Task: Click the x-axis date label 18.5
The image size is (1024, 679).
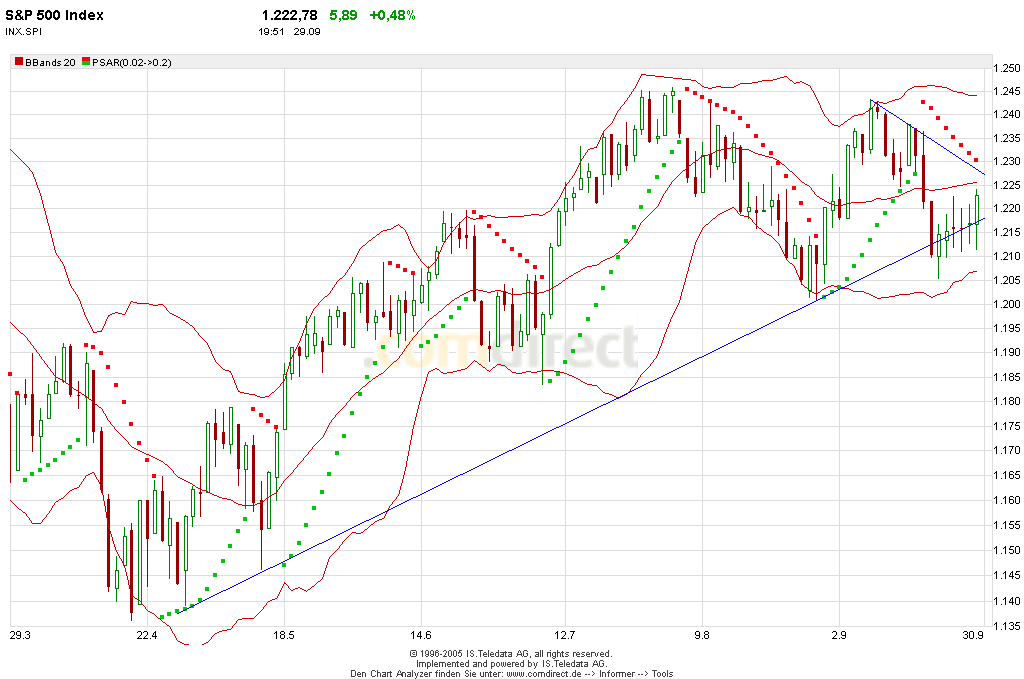Action: coord(284,635)
